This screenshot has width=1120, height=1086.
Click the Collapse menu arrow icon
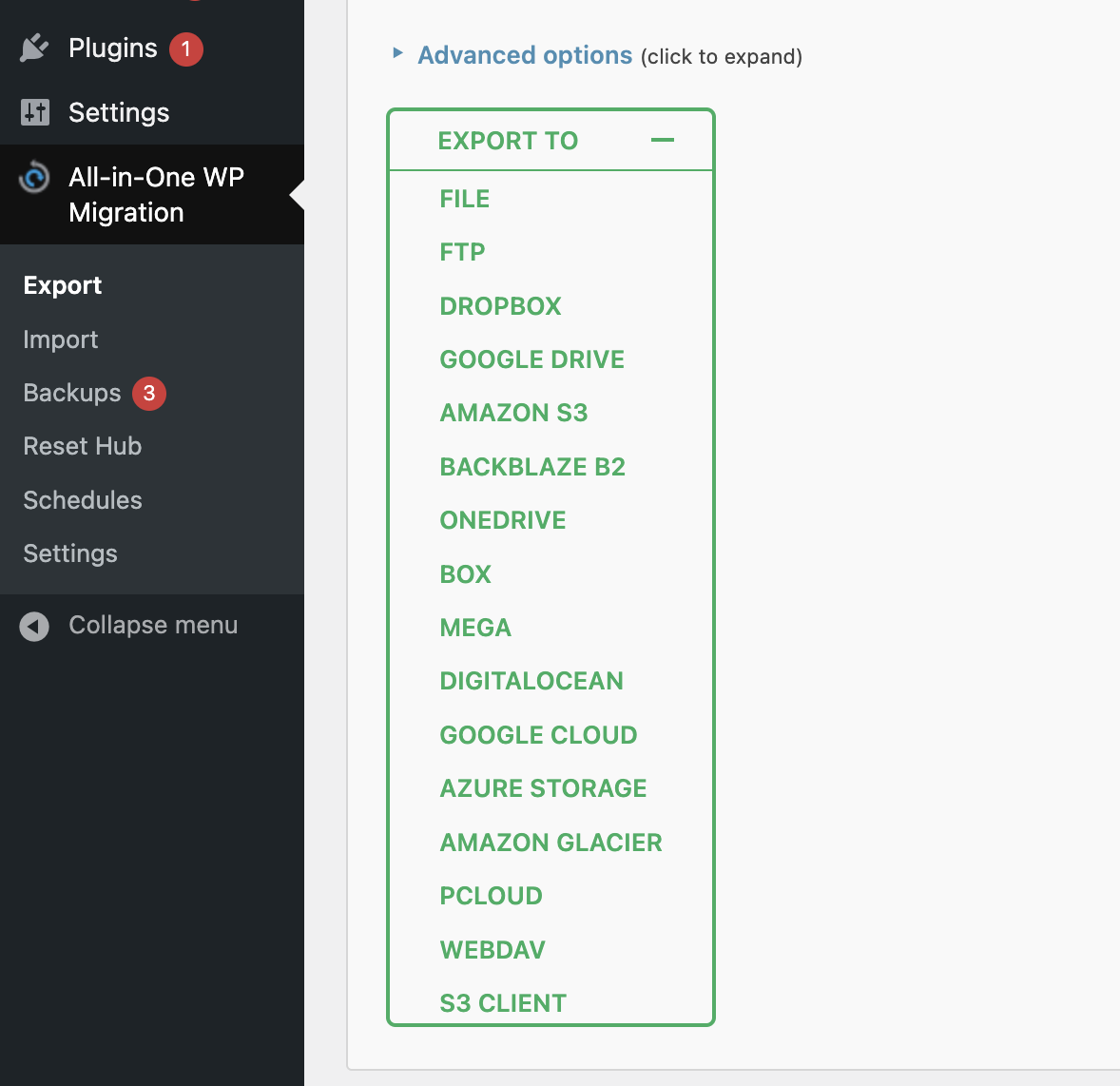[34, 626]
